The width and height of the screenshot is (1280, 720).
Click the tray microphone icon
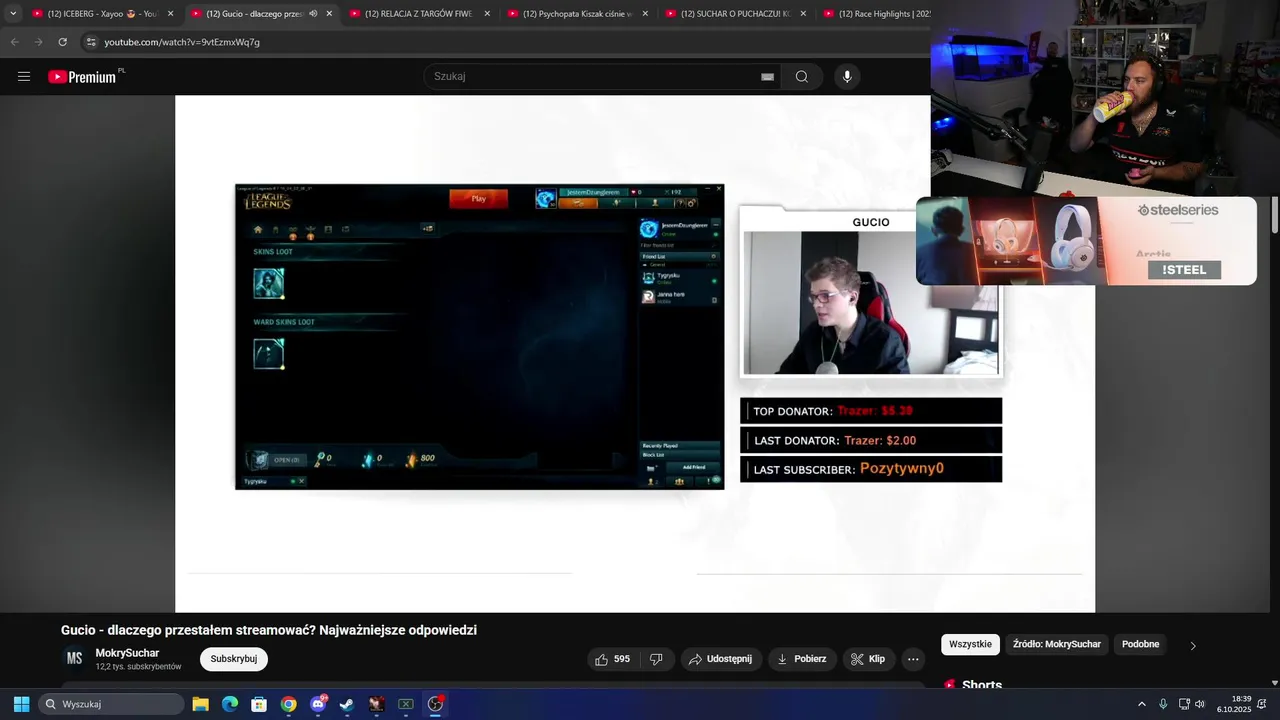pyautogui.click(x=1163, y=704)
